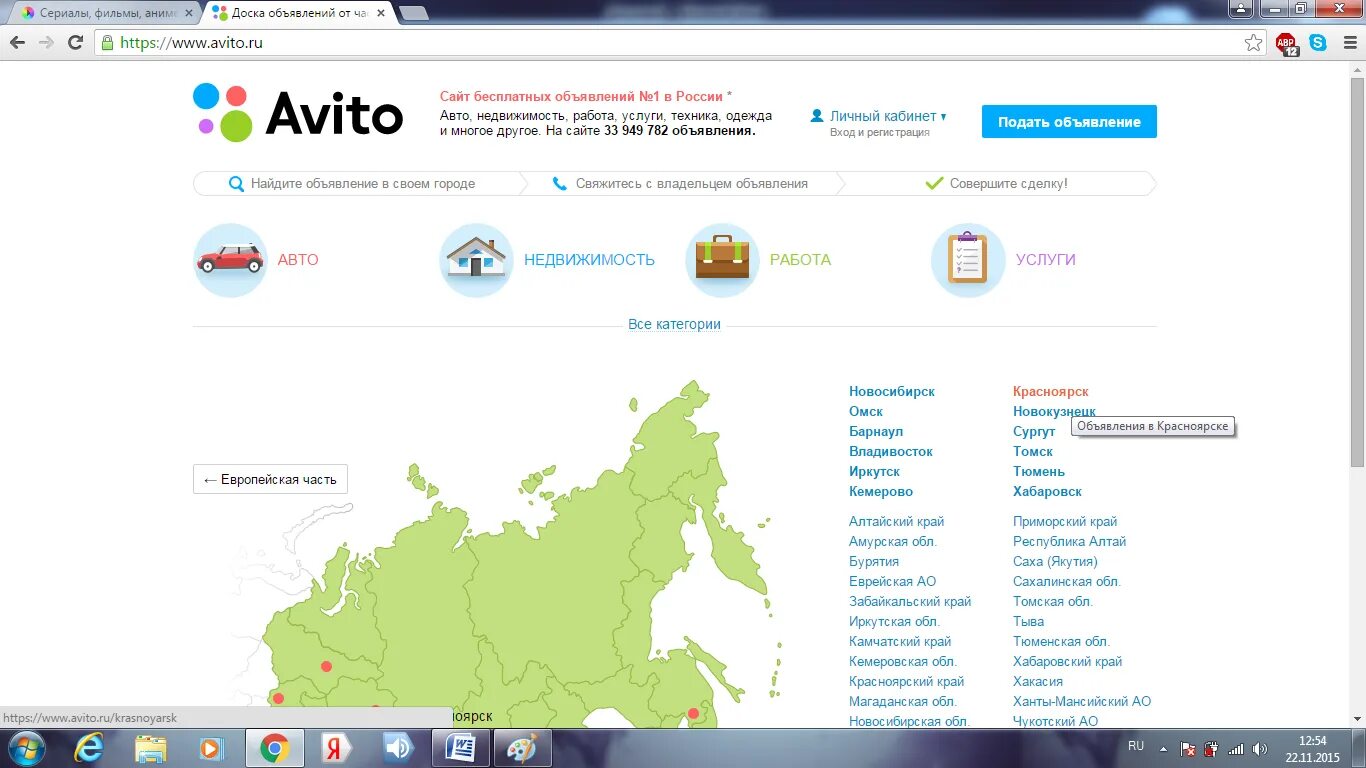Select city Тюмень
The height and width of the screenshot is (768, 1366).
[x=1039, y=471]
